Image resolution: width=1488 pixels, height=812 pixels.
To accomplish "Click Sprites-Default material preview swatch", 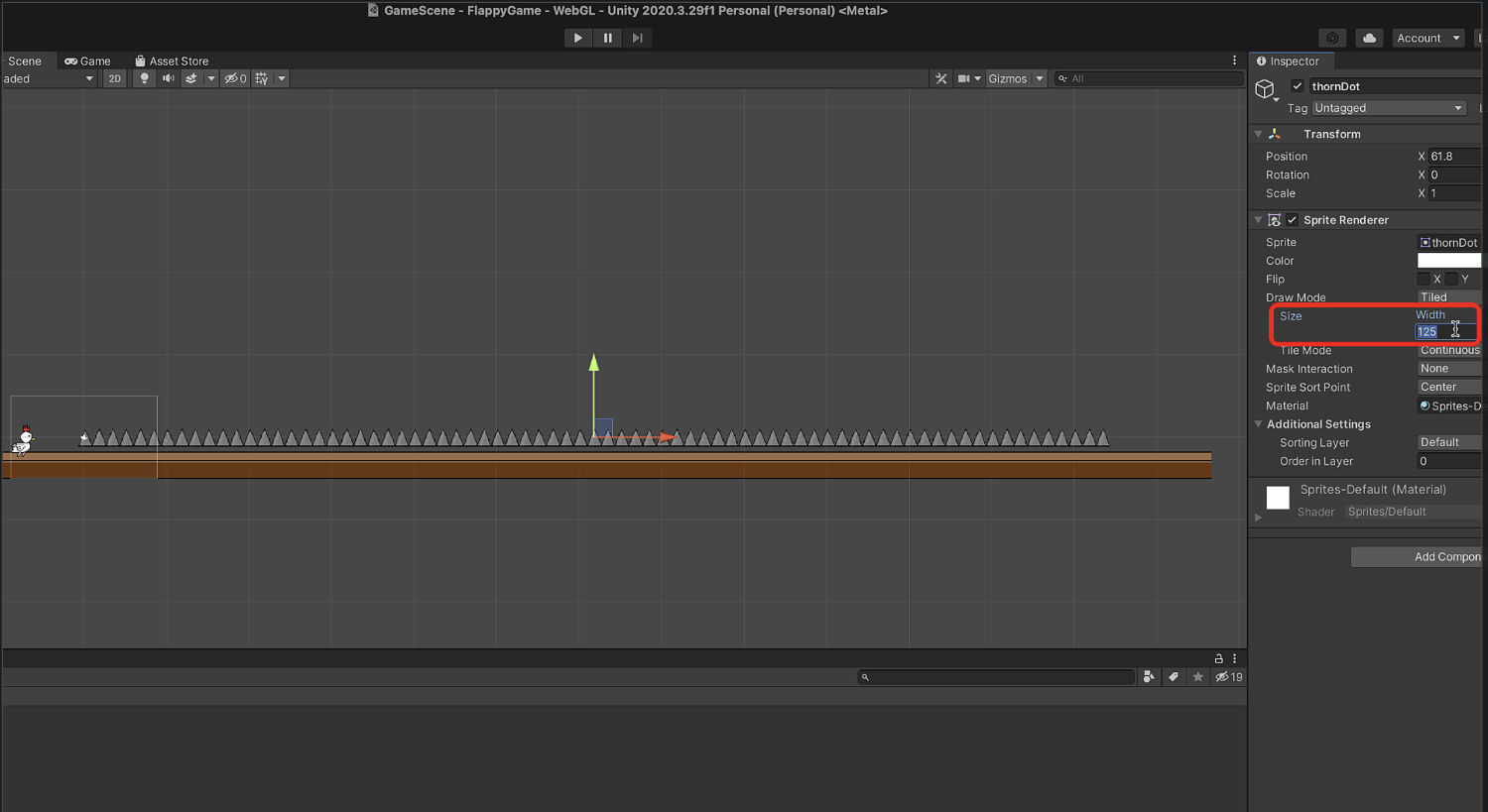I will 1278,498.
